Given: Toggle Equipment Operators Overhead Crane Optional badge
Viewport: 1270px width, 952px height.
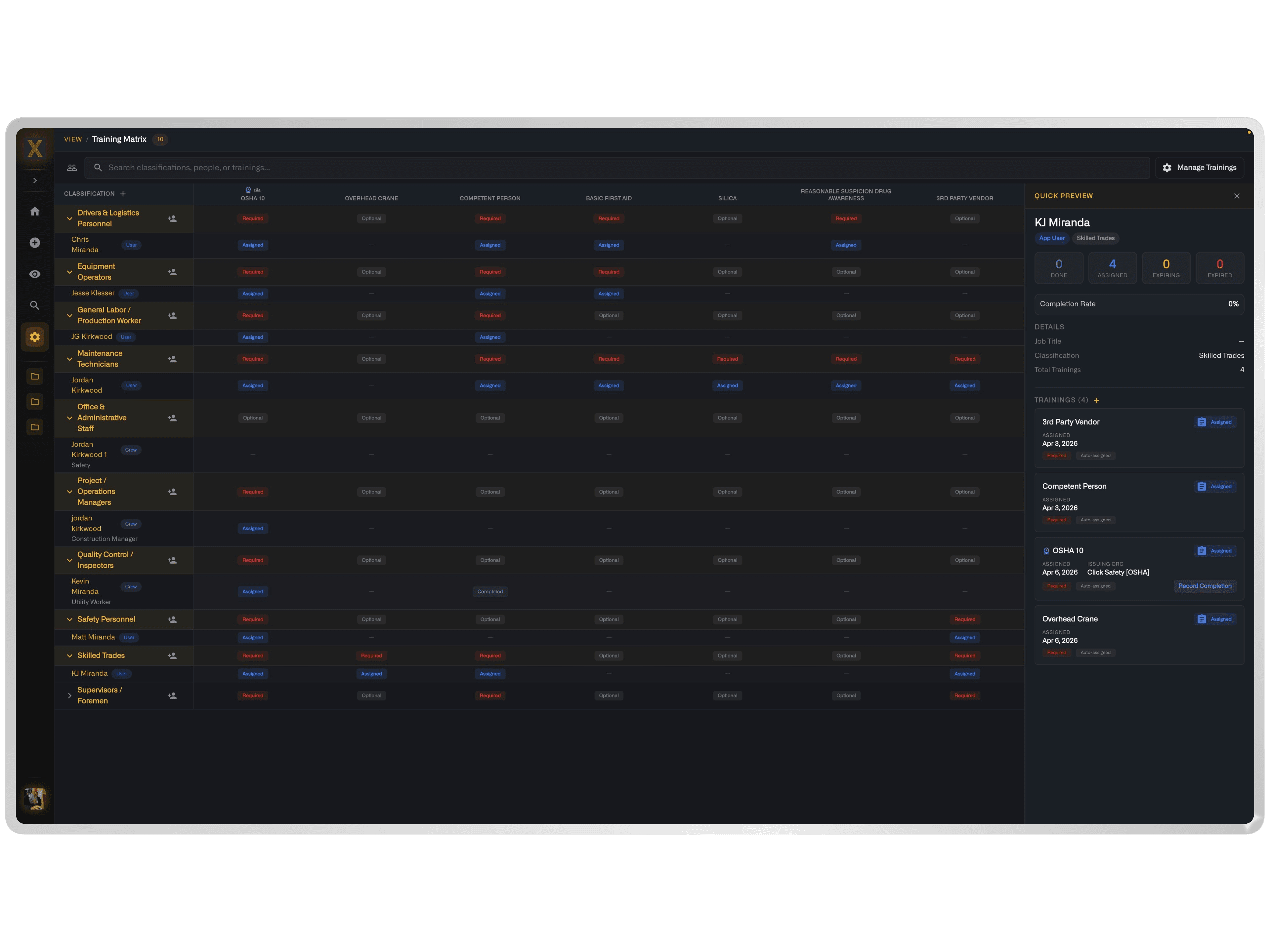Looking at the screenshot, I should tap(371, 272).
